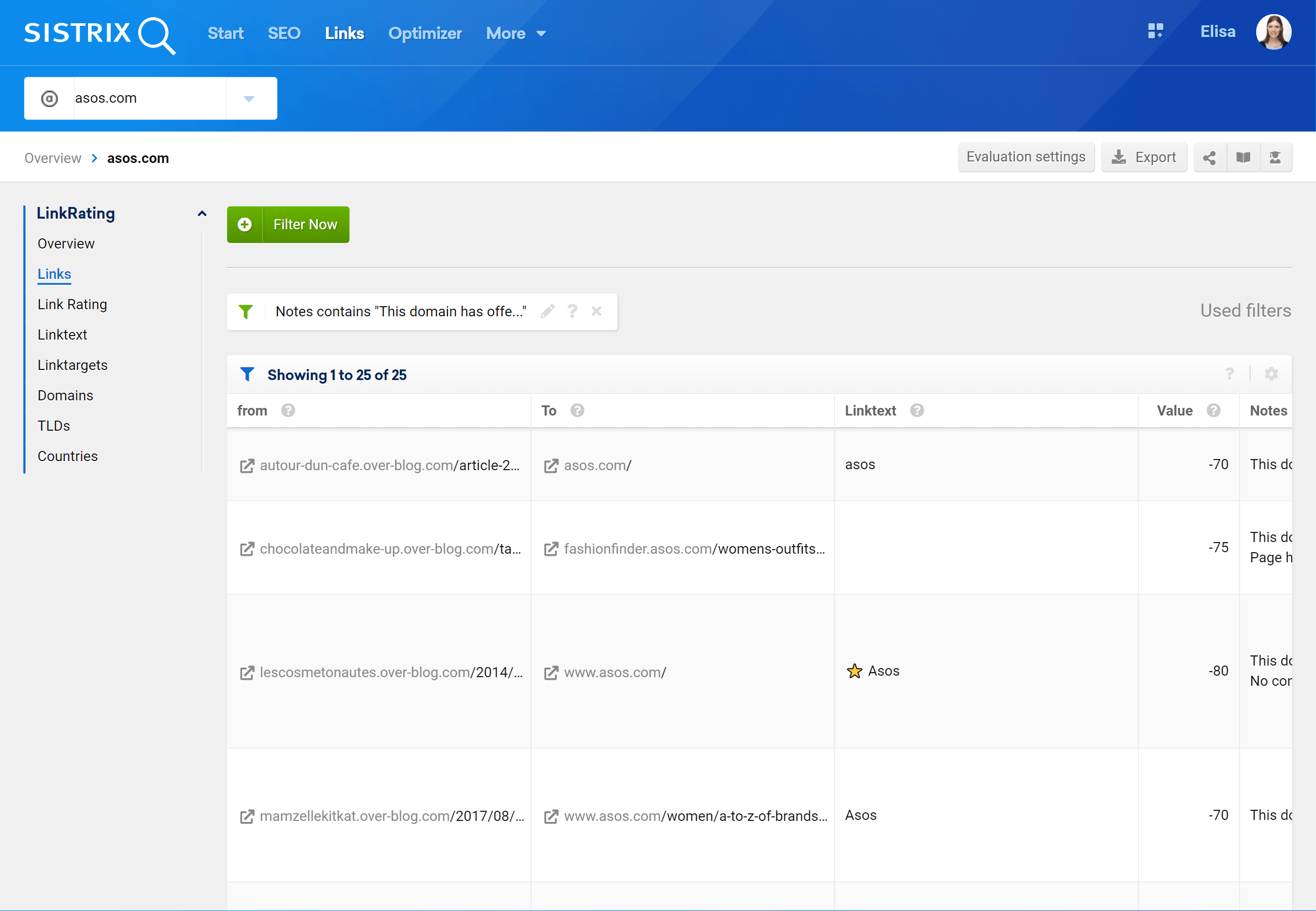Screen dimensions: 1316x911
Task: Open the autour-dun-cafe.over-blog.com link
Action: (390, 465)
